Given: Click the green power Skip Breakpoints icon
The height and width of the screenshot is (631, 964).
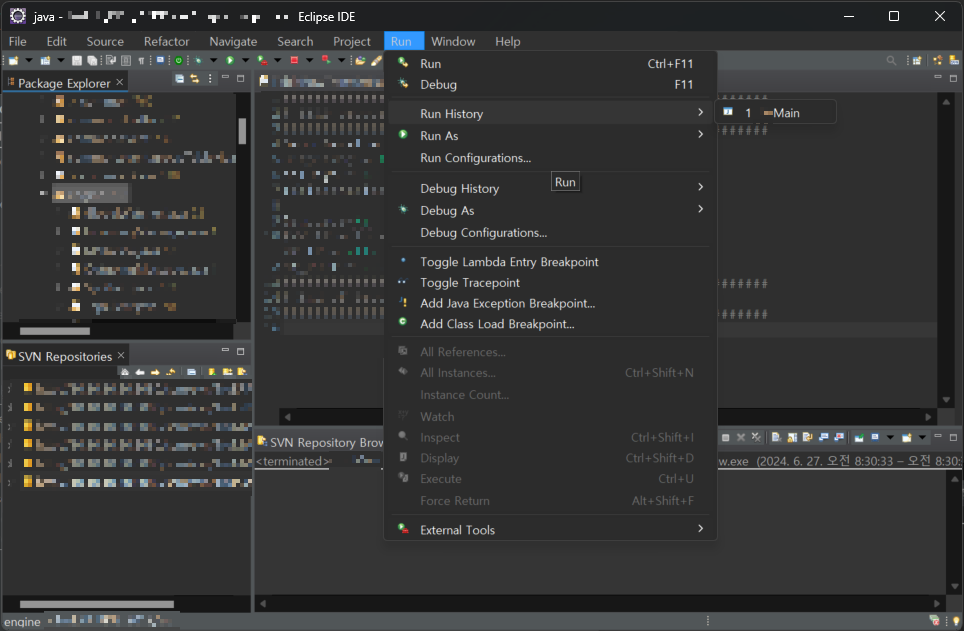Looking at the screenshot, I should point(178,60).
